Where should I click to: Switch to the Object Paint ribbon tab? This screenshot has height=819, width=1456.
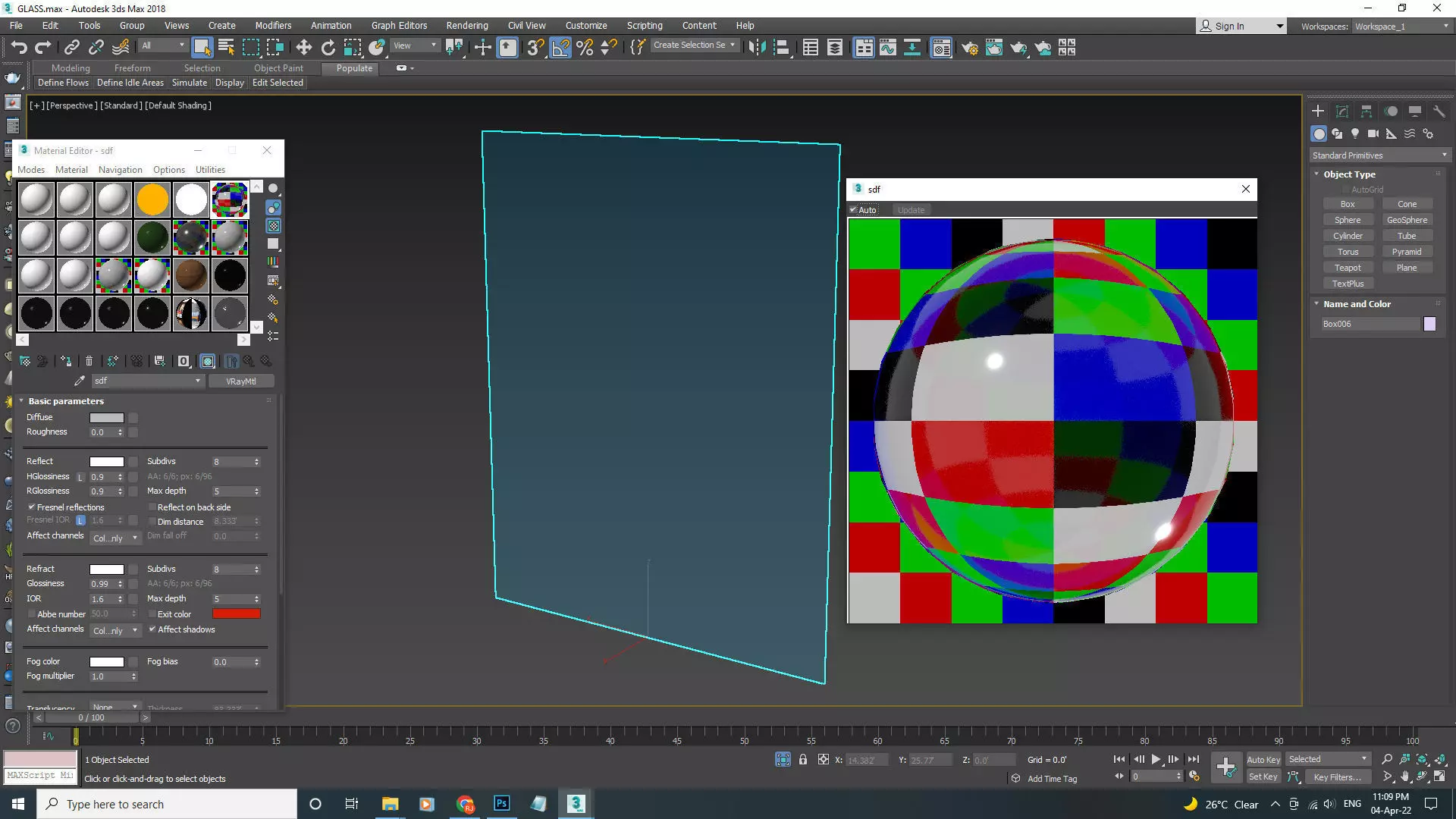tap(278, 67)
